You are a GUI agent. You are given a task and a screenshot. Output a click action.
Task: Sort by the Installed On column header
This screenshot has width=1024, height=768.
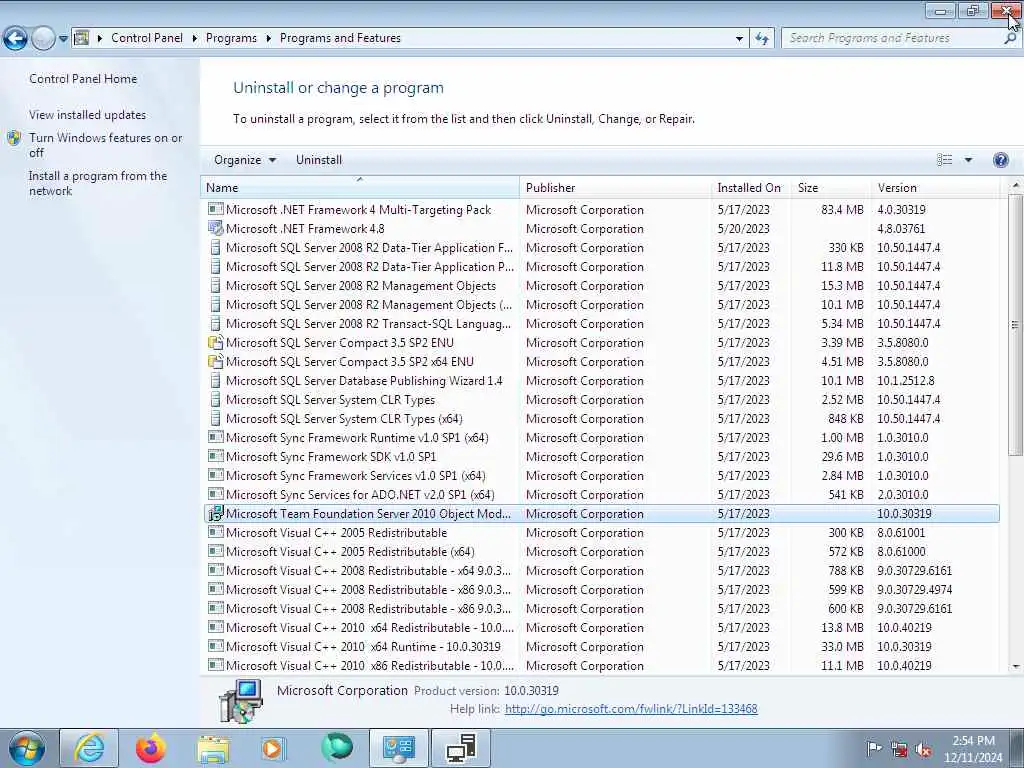pos(751,187)
